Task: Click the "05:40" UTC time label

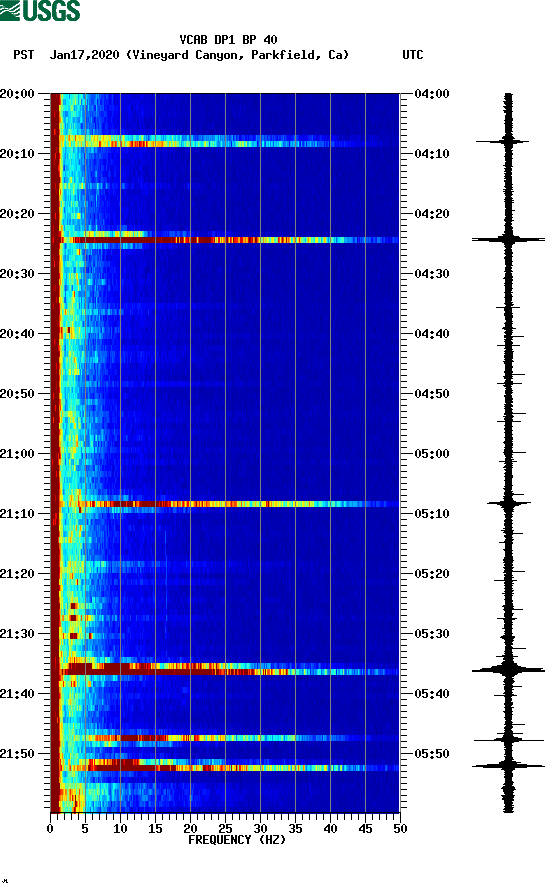Action: click(x=432, y=693)
